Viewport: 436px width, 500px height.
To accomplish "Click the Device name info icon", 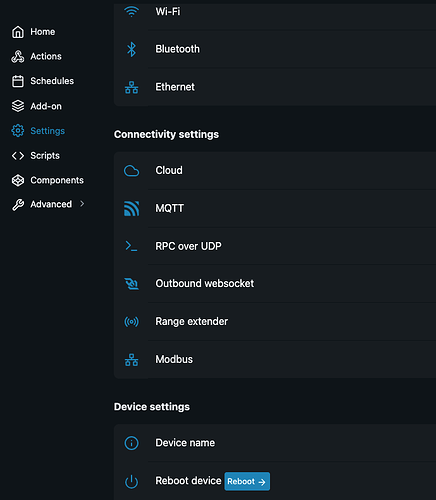I will [x=131, y=443].
